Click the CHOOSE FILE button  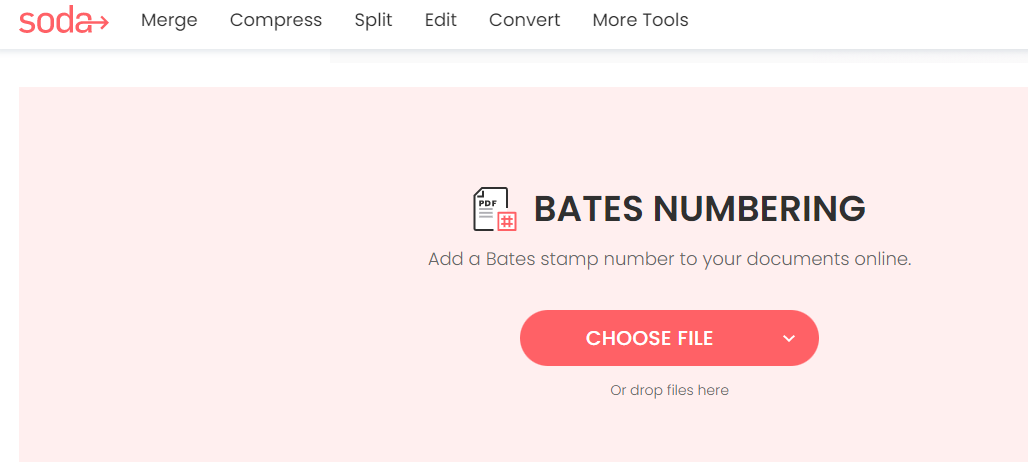669,338
